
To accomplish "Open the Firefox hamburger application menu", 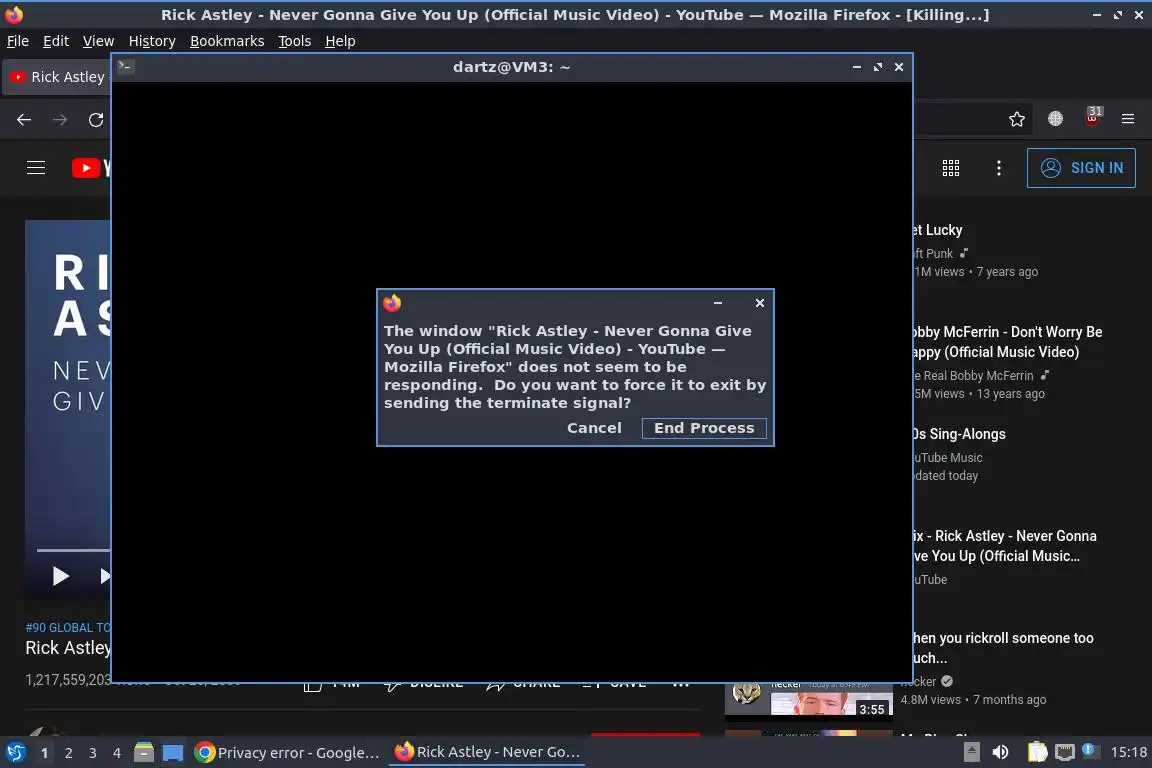I will [1128, 119].
